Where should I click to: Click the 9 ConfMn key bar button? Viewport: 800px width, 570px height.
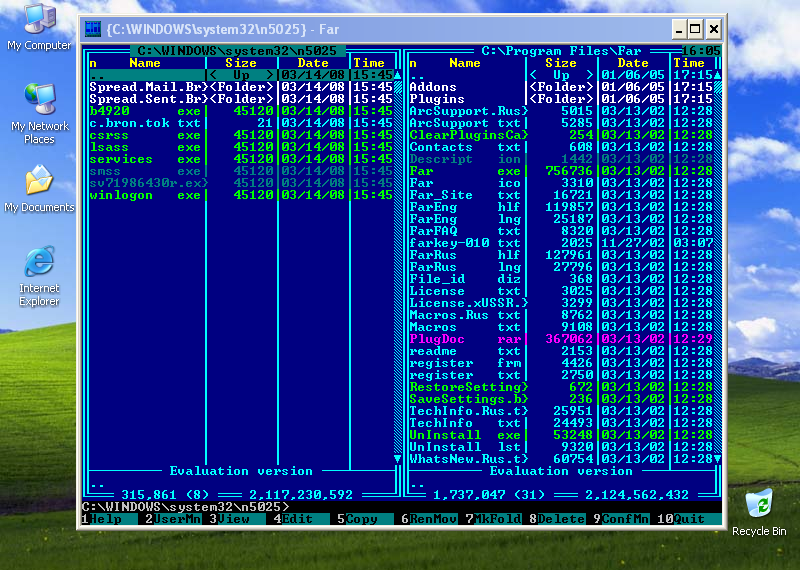coord(621,519)
